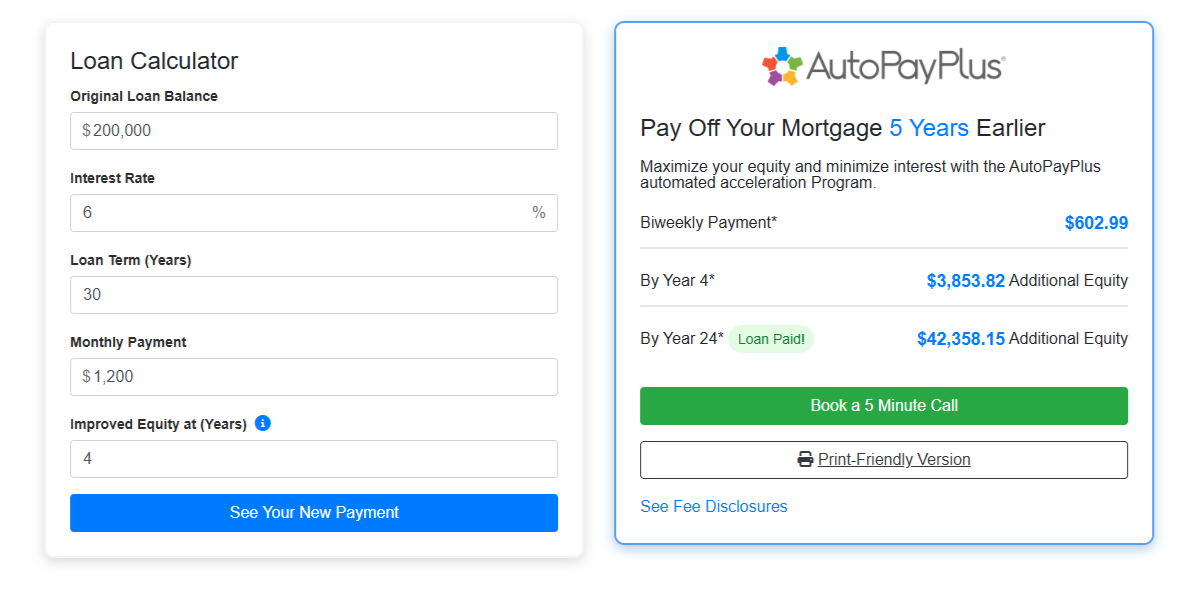The image size is (1190, 595).
Task: Click the dollar sign in Monthly Payment
Action: point(86,377)
